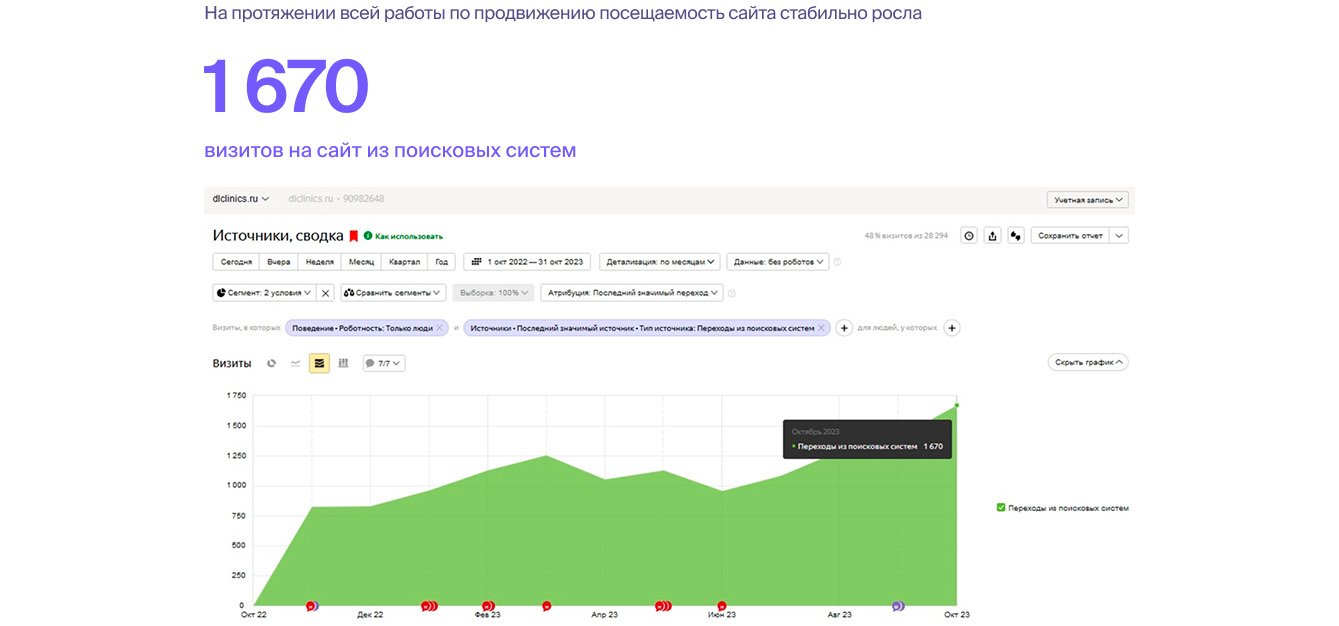The image size is (1339, 626).
Task: Click the purple annotation marker after Авг 23
Action: (898, 606)
